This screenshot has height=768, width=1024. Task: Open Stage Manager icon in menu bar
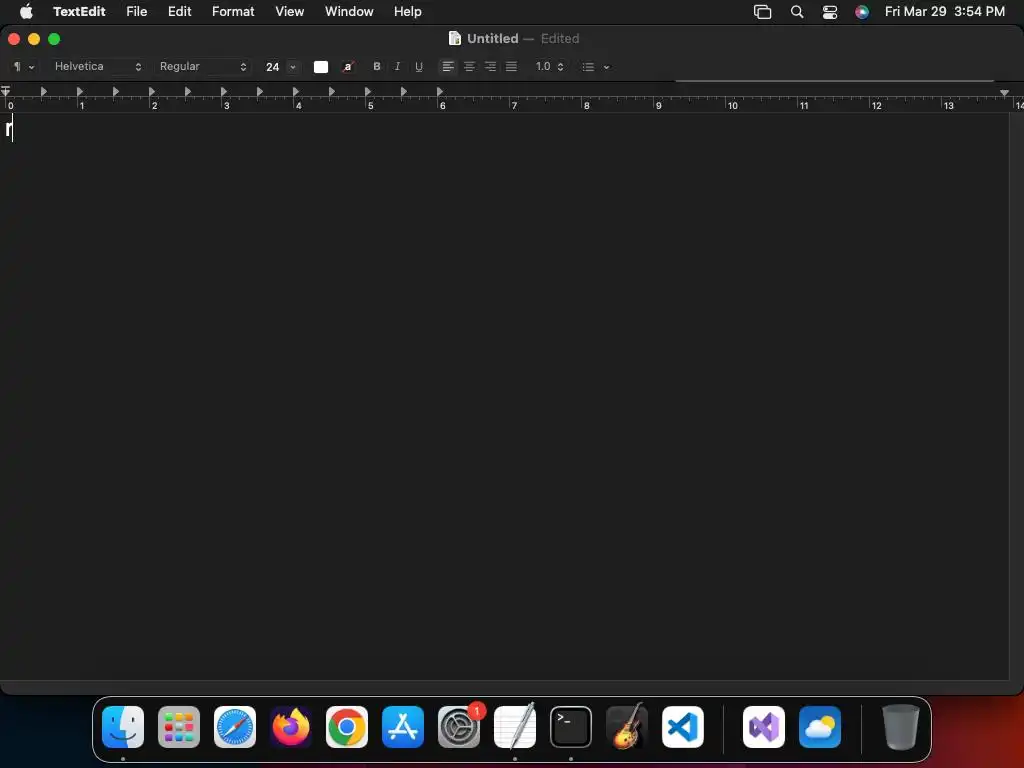point(762,11)
